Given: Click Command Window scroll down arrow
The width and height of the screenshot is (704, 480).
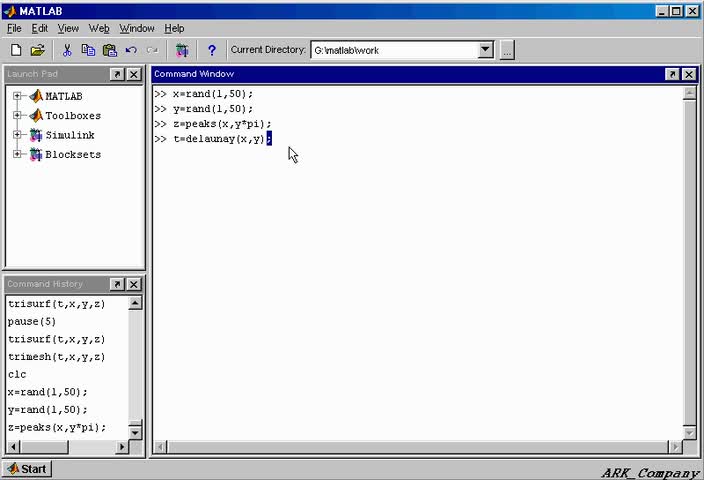Looking at the screenshot, I should [x=689, y=433].
